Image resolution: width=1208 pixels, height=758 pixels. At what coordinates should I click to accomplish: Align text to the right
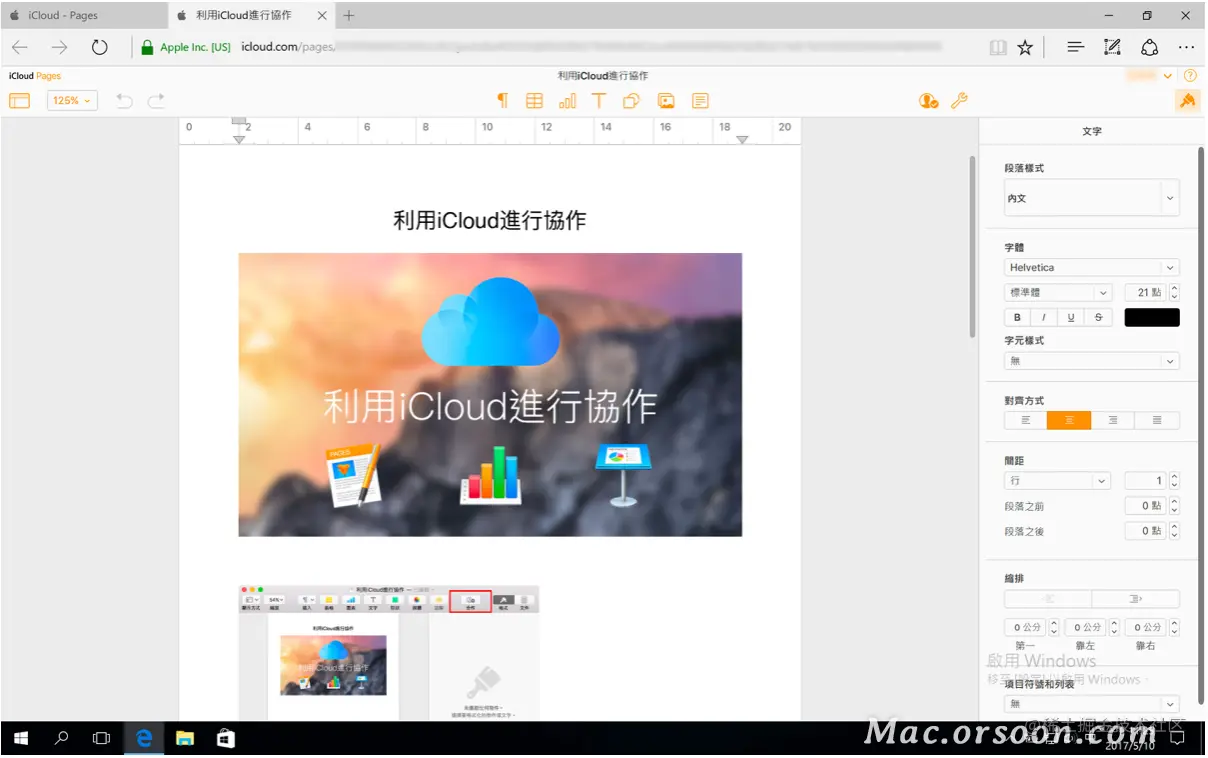point(1113,421)
